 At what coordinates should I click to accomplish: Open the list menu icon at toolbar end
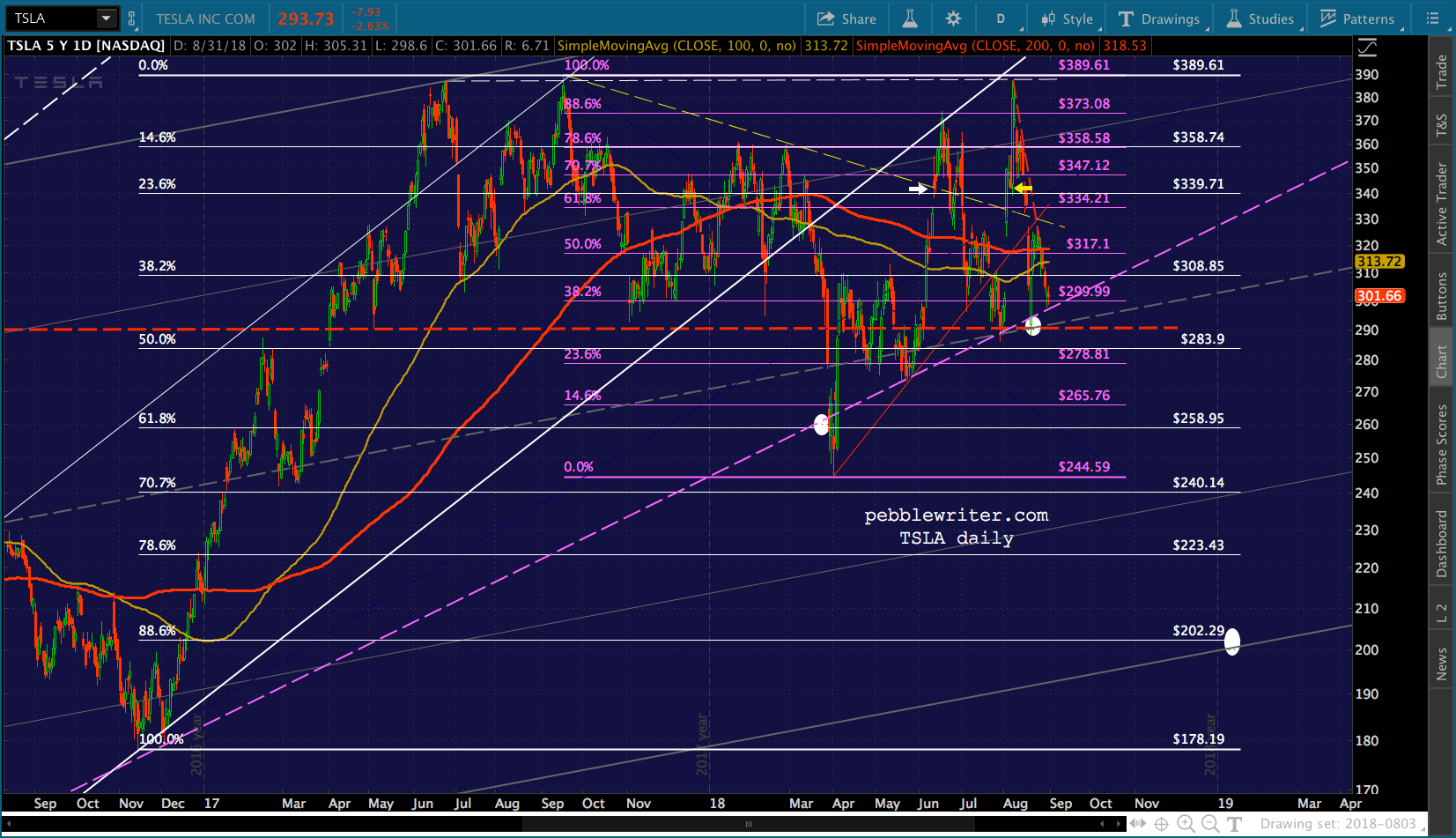(x=1433, y=19)
